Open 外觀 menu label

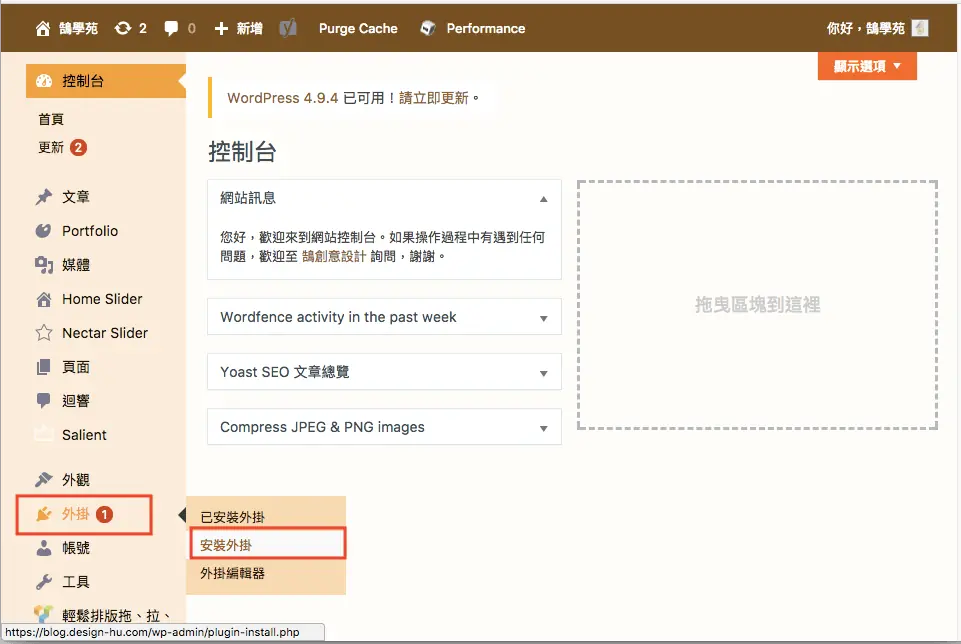pyautogui.click(x=76, y=480)
